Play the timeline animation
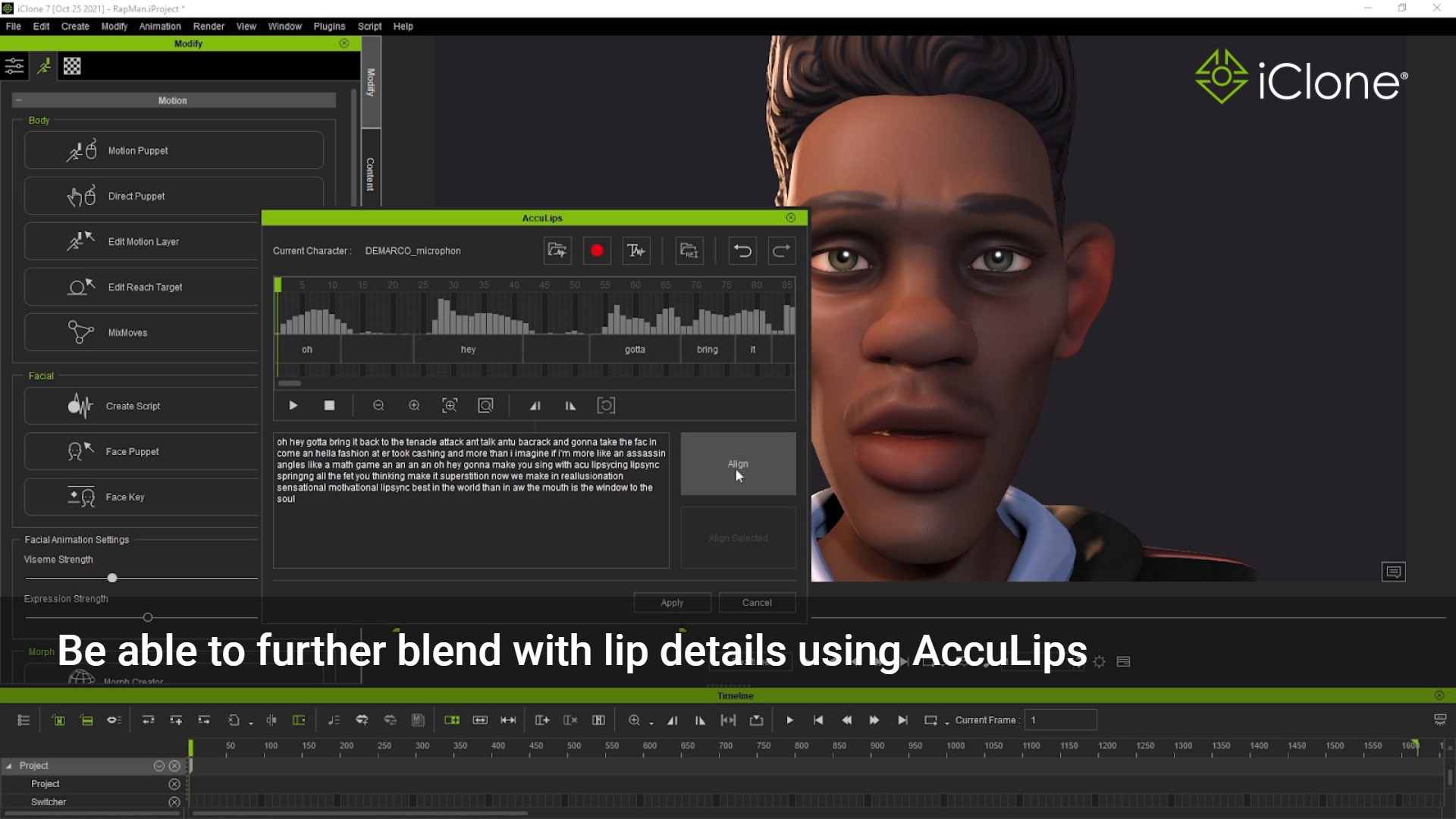 point(789,720)
